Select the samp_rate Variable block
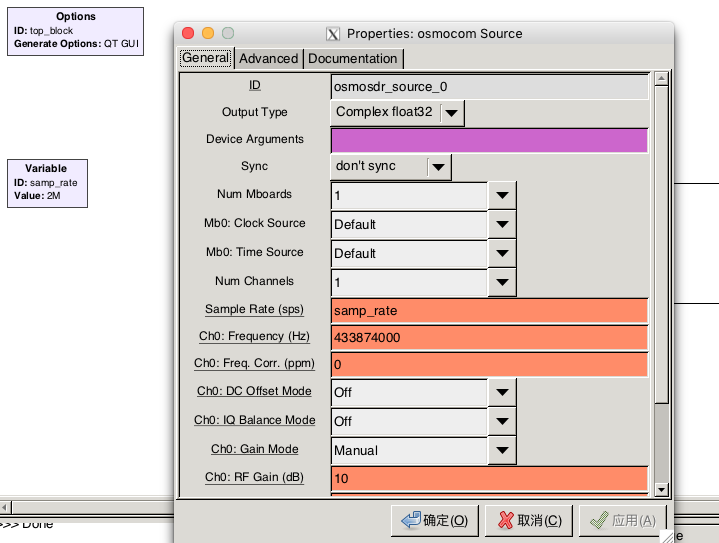This screenshot has width=719, height=543. point(47,183)
